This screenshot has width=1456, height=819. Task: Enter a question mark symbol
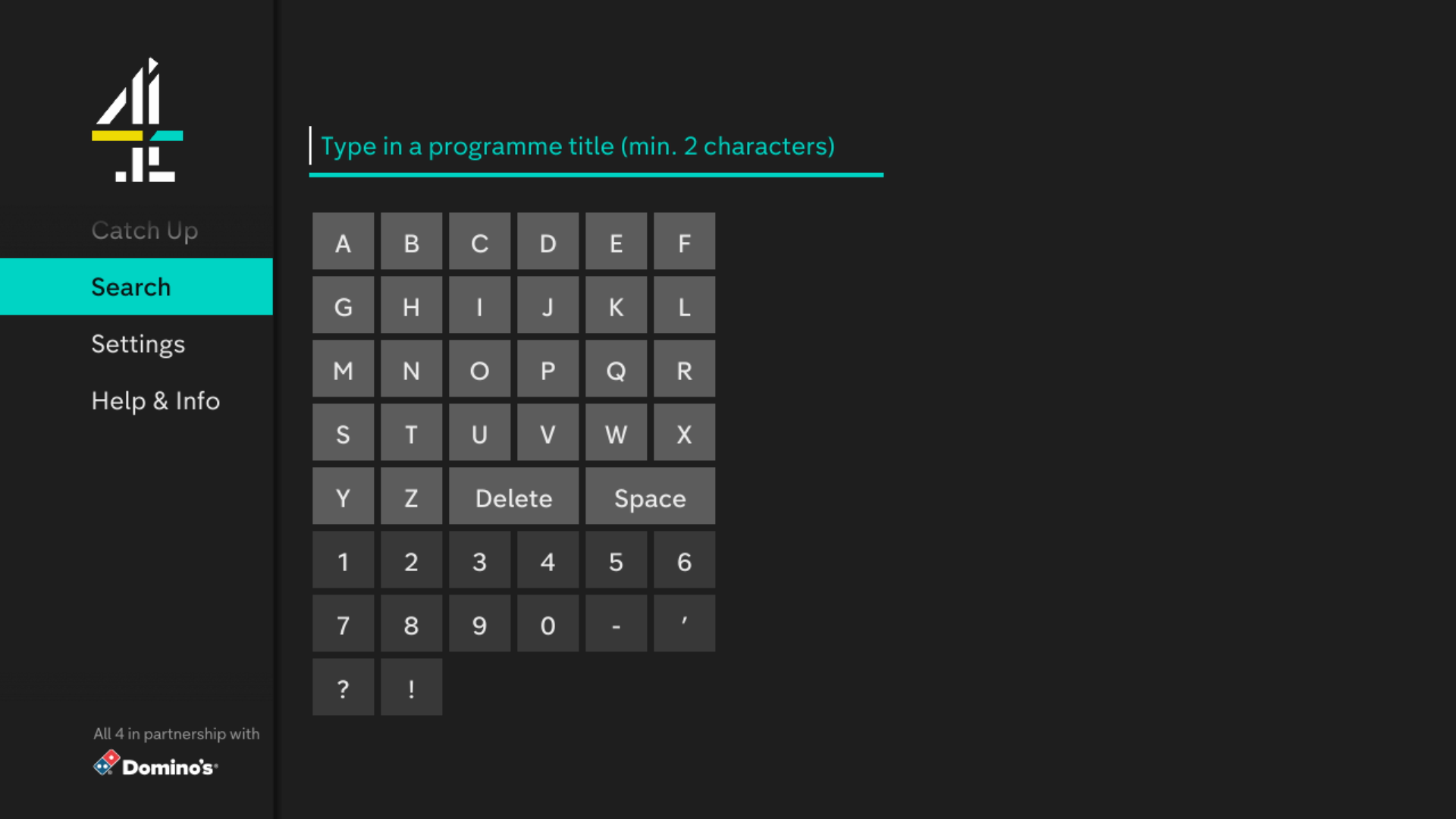(x=343, y=689)
